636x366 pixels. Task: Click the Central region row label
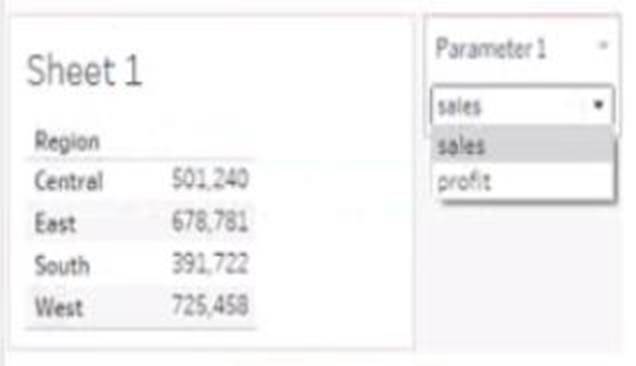(x=69, y=180)
